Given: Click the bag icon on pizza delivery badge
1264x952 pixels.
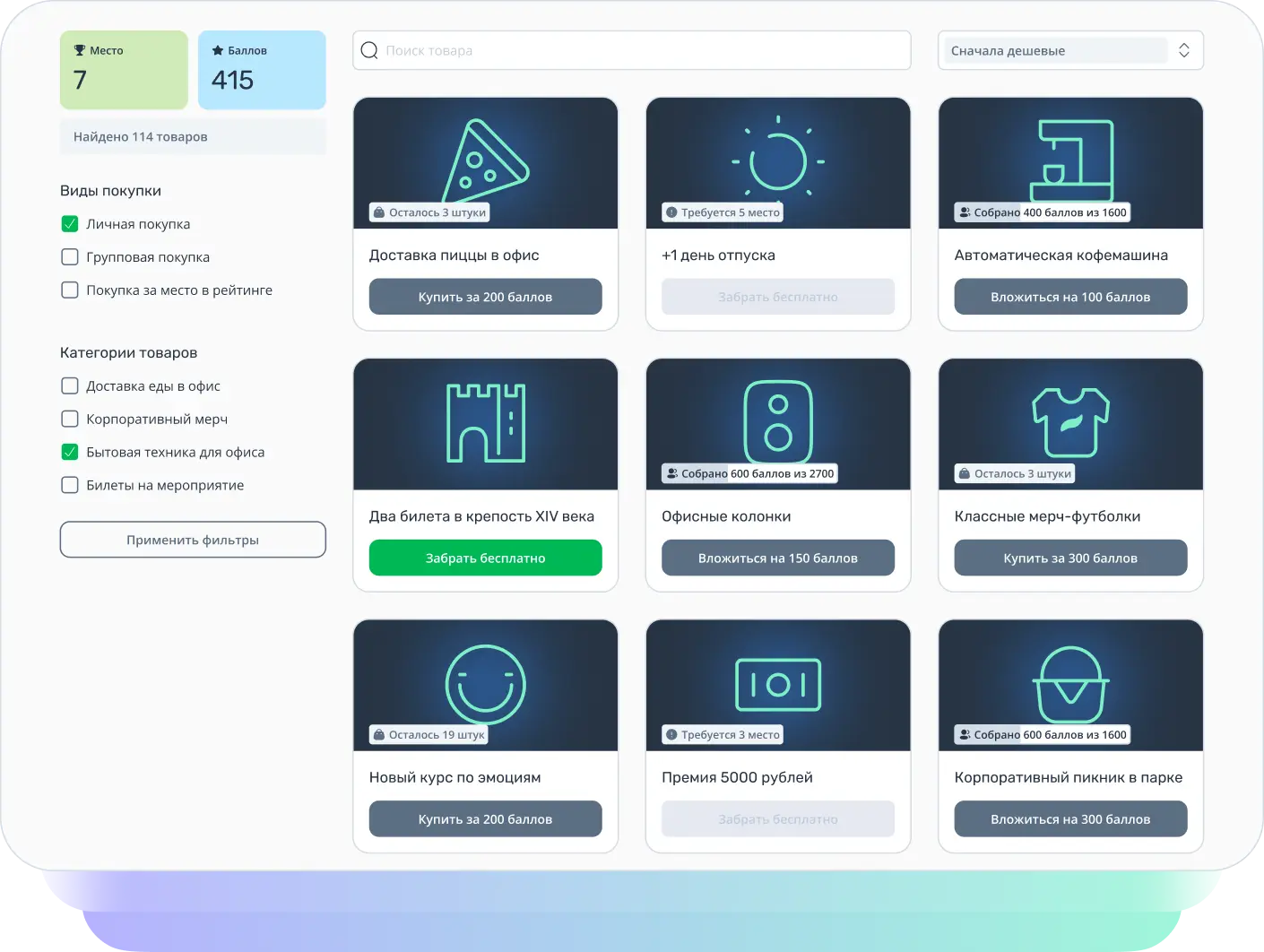Looking at the screenshot, I should point(379,212).
